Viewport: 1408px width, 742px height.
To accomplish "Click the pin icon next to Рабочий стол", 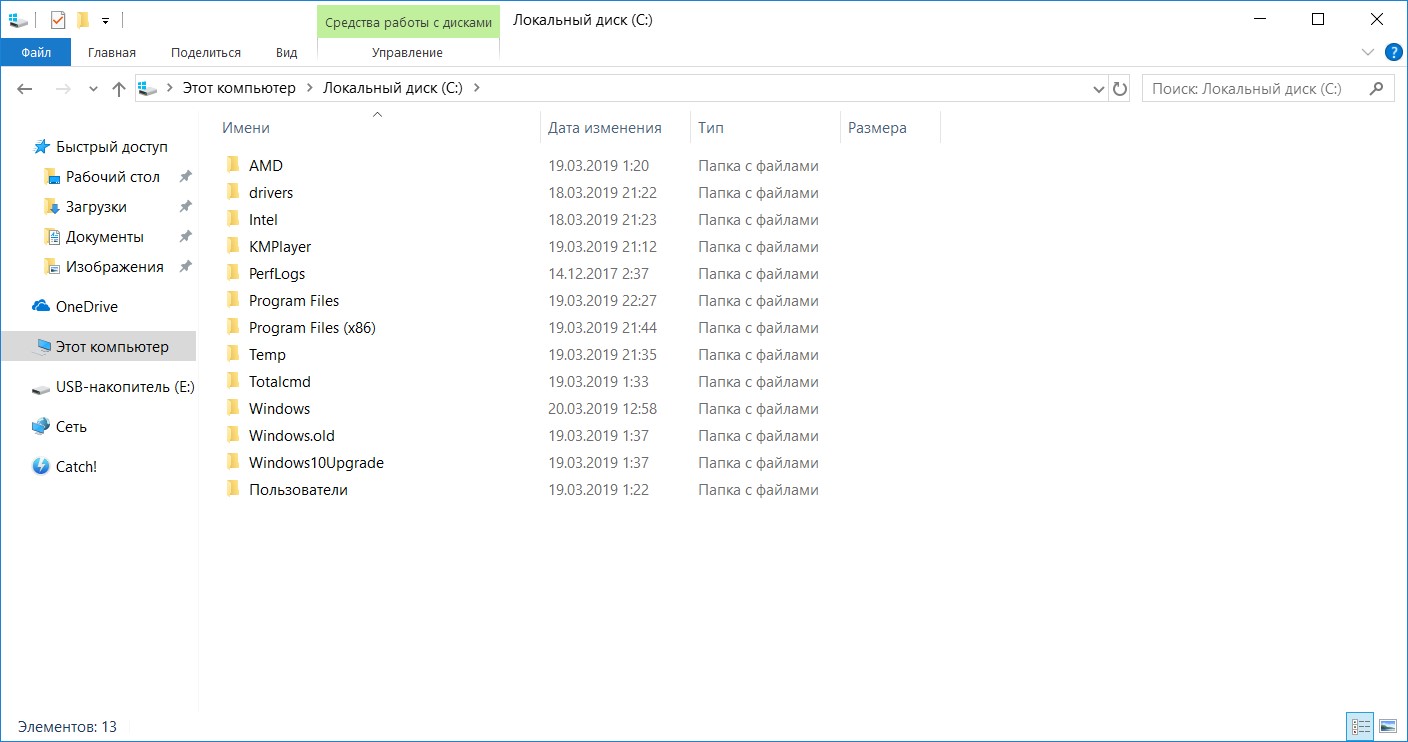I will 185,177.
